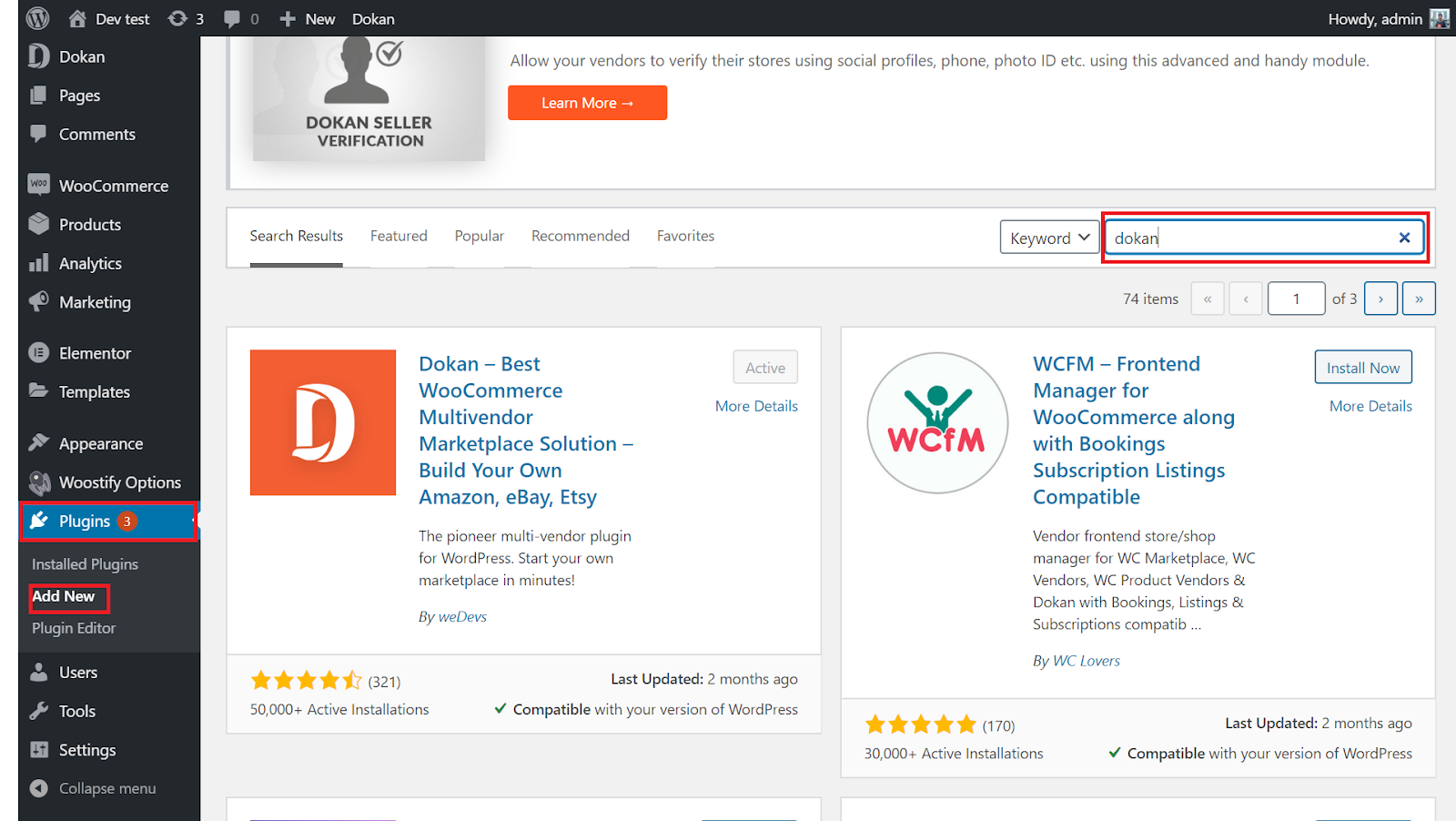Open Plugin Editor submenu item
The height and width of the screenshot is (821, 1456).
(74, 628)
